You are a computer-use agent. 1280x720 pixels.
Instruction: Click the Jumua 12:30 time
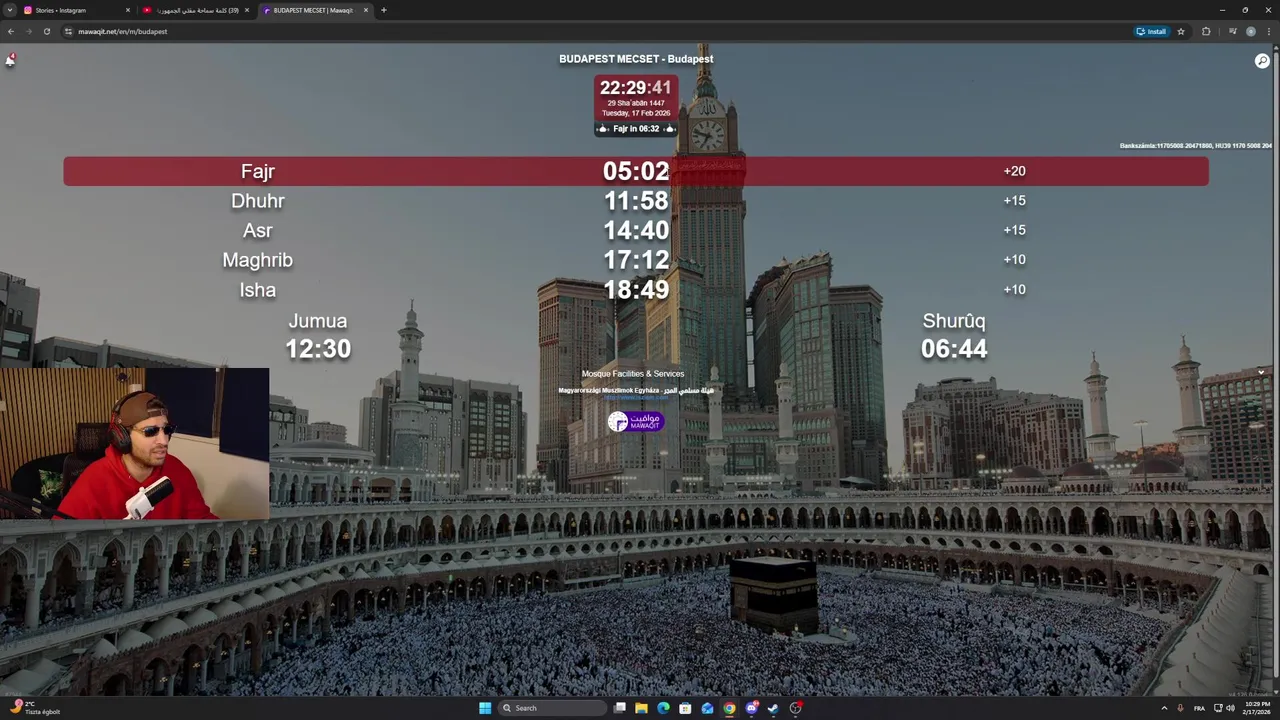[318, 348]
